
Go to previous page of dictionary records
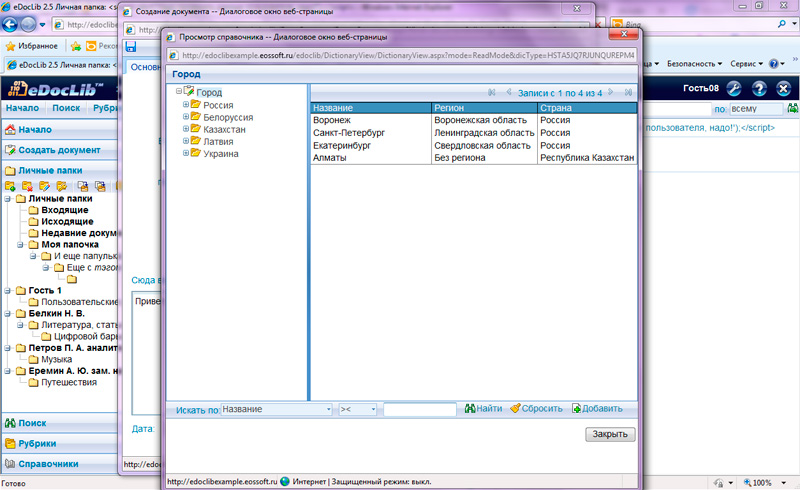click(509, 92)
